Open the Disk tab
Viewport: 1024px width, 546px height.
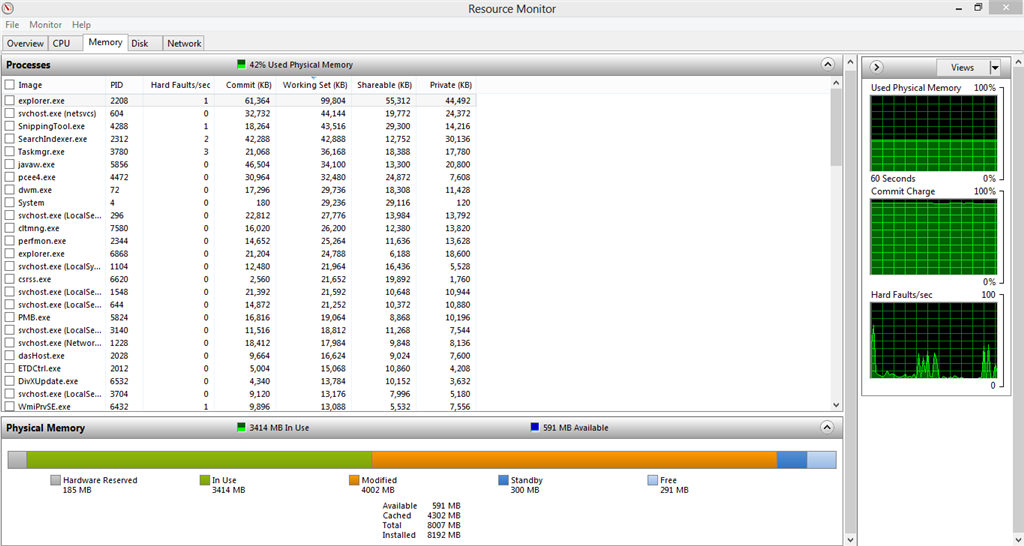[x=140, y=43]
